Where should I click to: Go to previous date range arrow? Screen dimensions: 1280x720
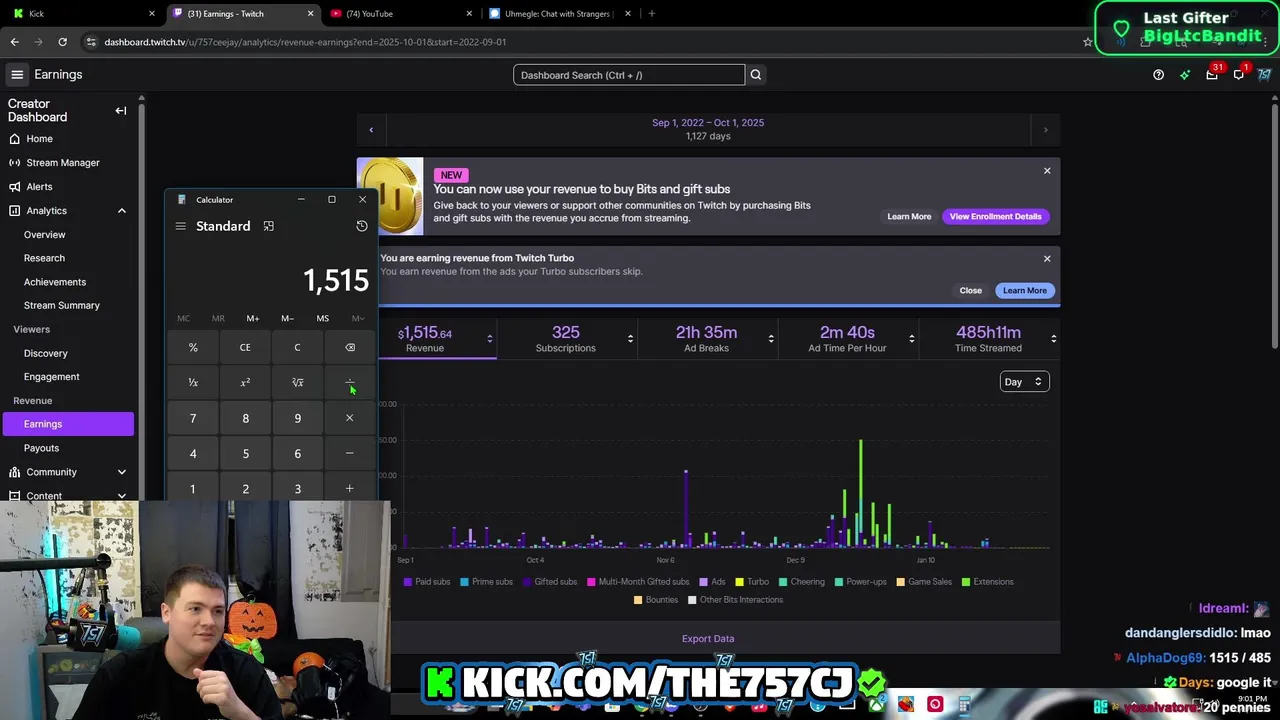coord(371,129)
